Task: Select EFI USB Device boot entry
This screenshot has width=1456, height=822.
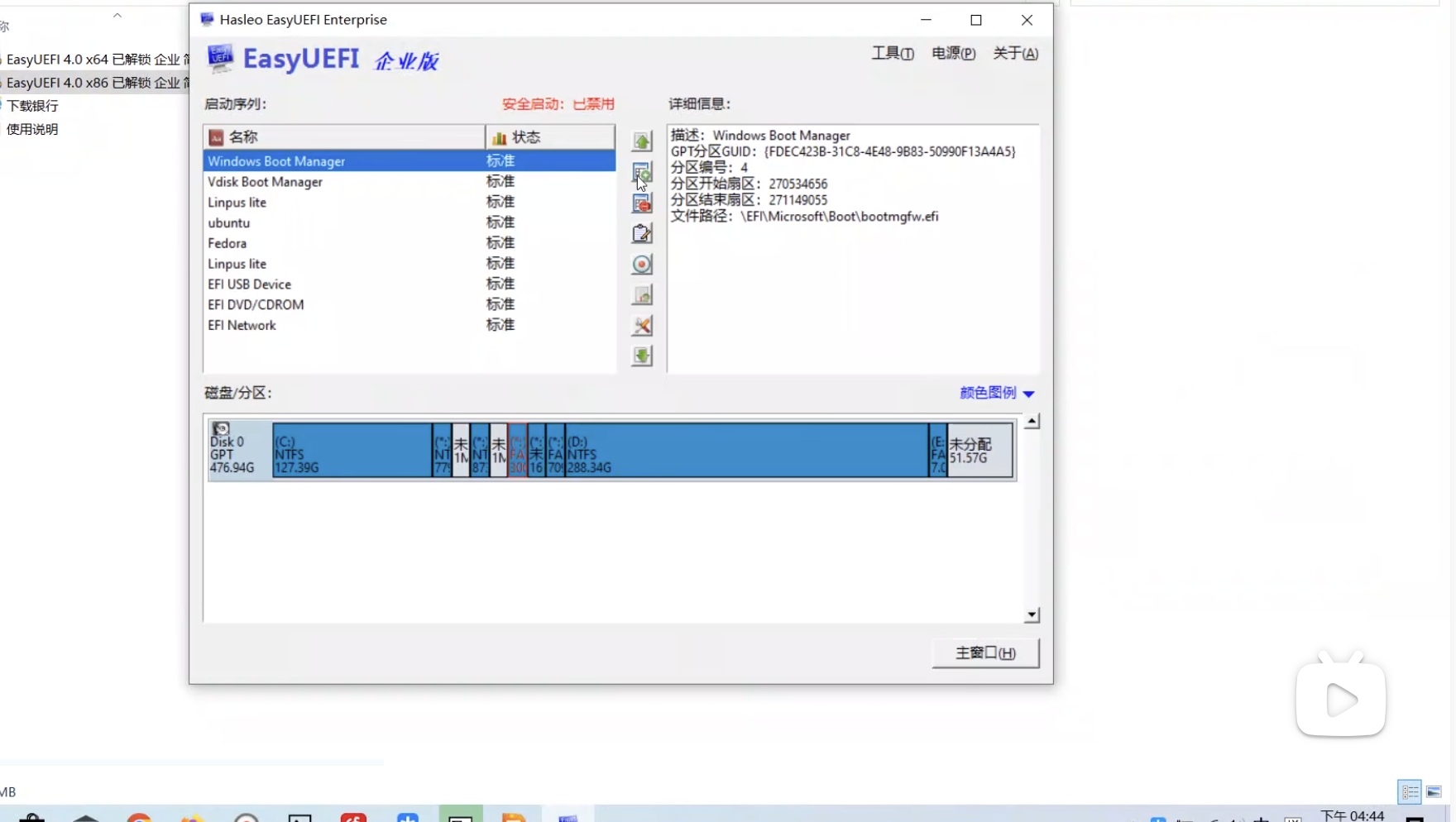Action: (409, 284)
